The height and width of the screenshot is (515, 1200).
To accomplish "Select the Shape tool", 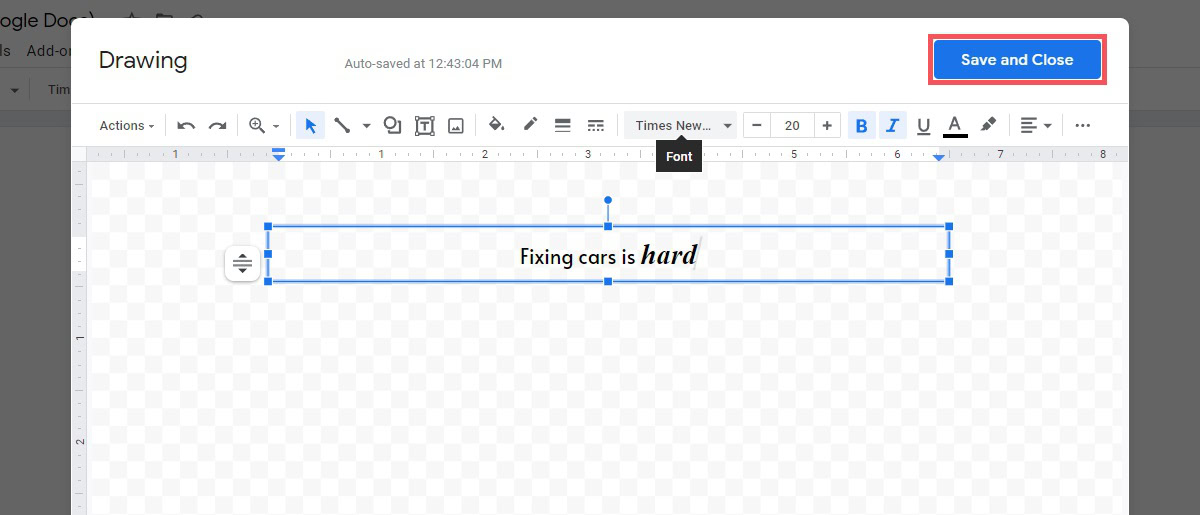I will pyautogui.click(x=392, y=125).
